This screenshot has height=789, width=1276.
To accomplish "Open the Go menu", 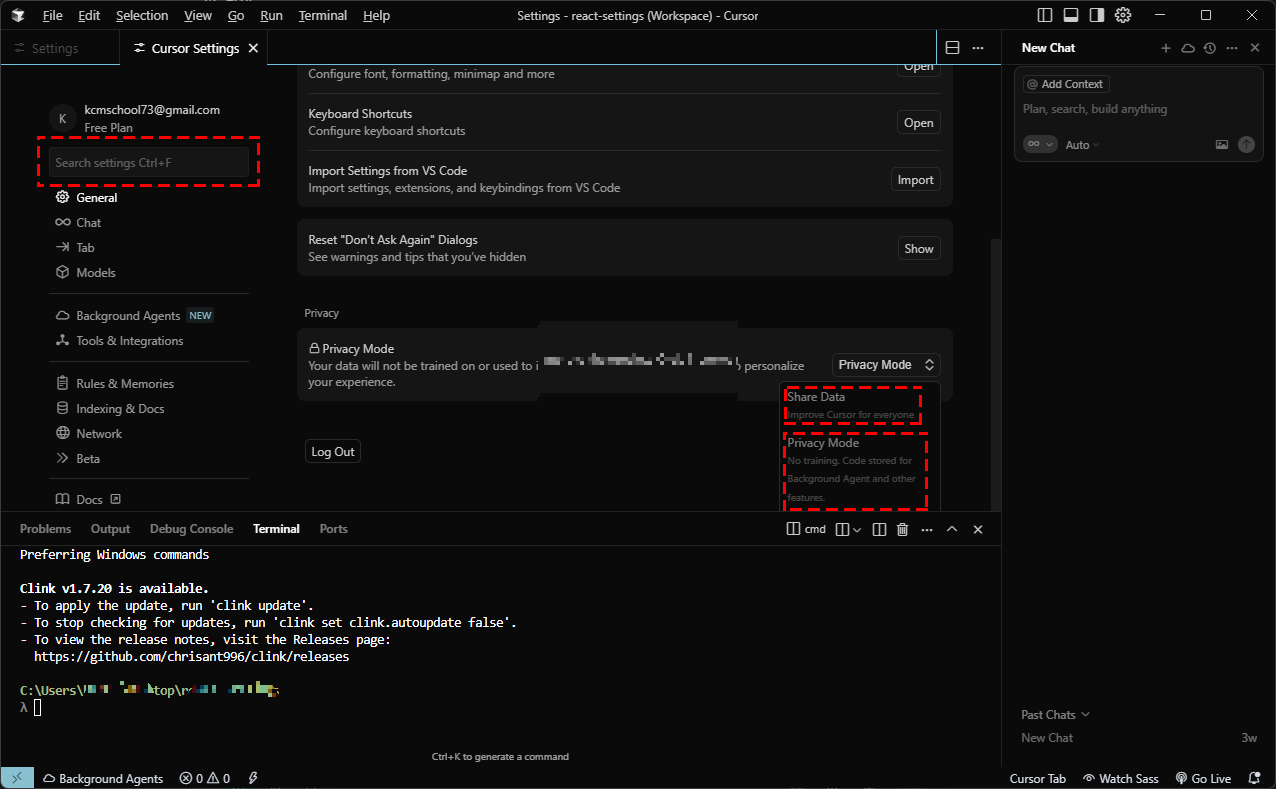I will [236, 15].
